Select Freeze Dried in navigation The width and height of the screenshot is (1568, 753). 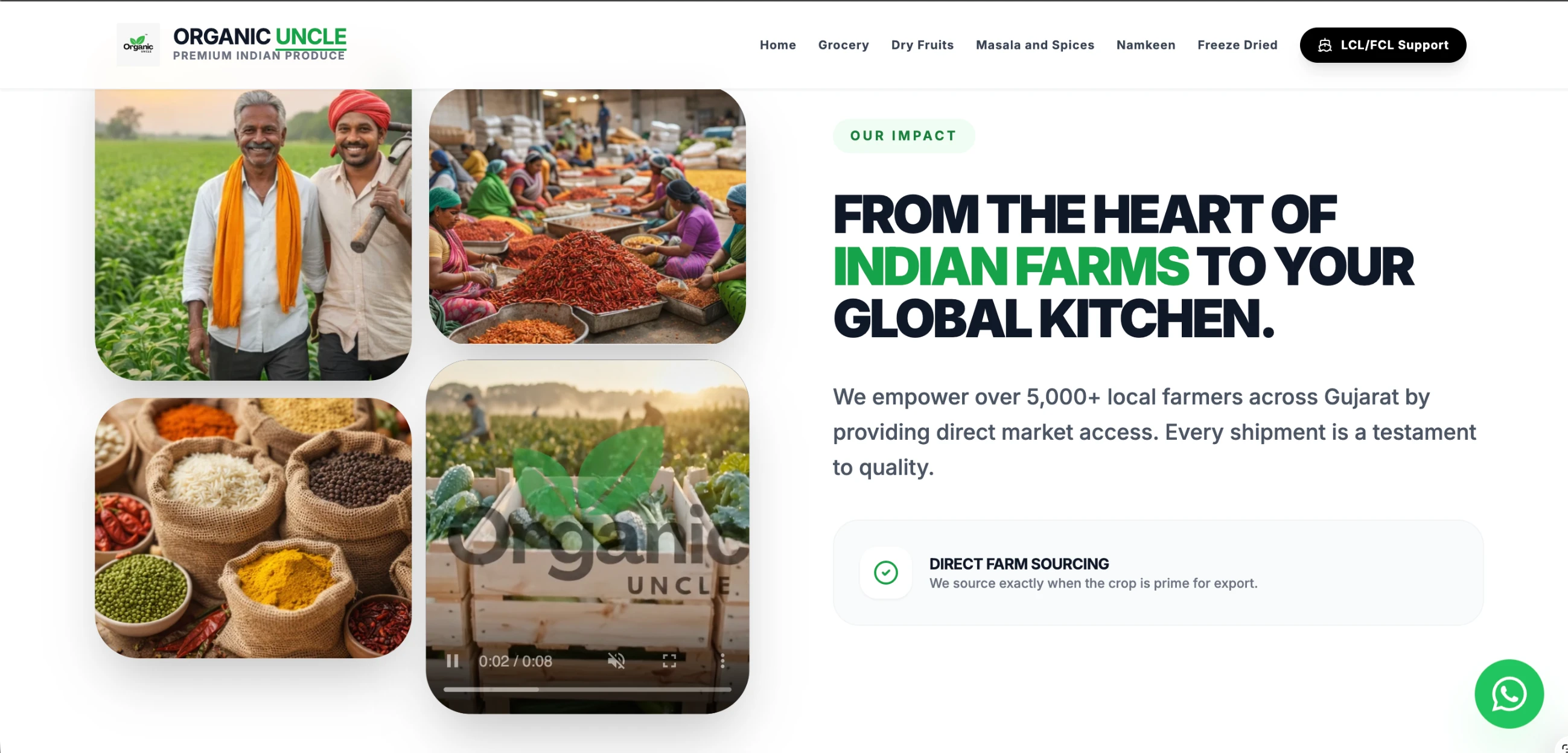tap(1237, 45)
